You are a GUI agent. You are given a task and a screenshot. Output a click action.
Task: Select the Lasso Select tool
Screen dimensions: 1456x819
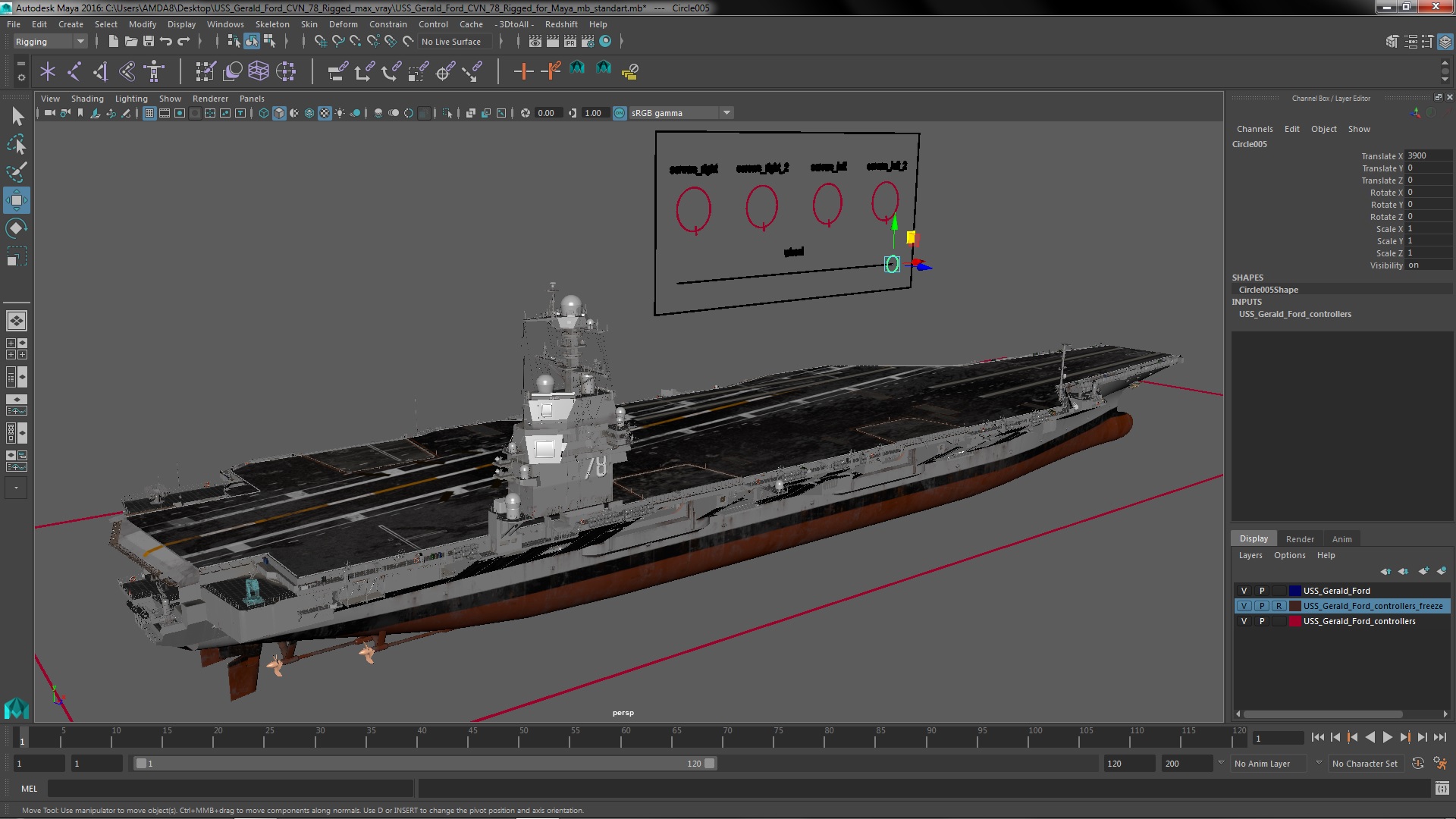[x=17, y=144]
